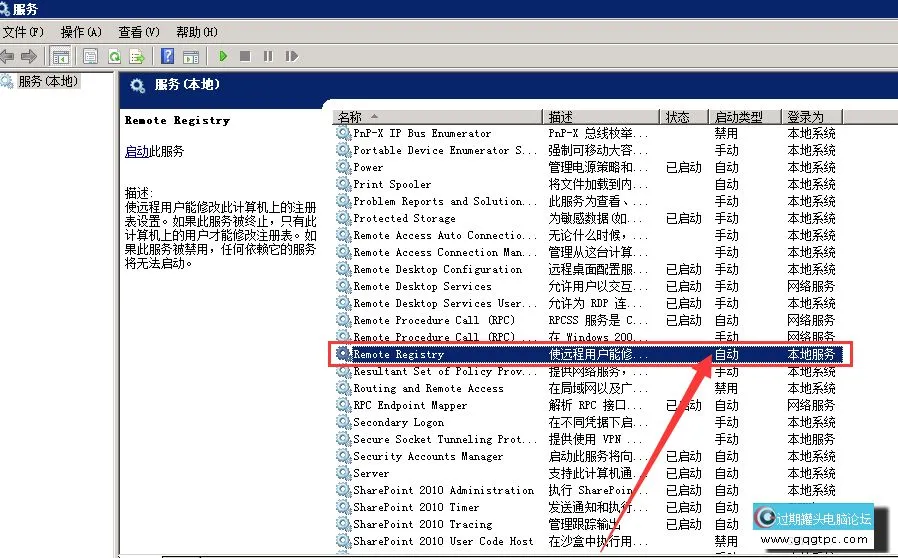The width and height of the screenshot is (898, 558).
Task: Open the 查看(V) menu
Action: tap(138, 32)
